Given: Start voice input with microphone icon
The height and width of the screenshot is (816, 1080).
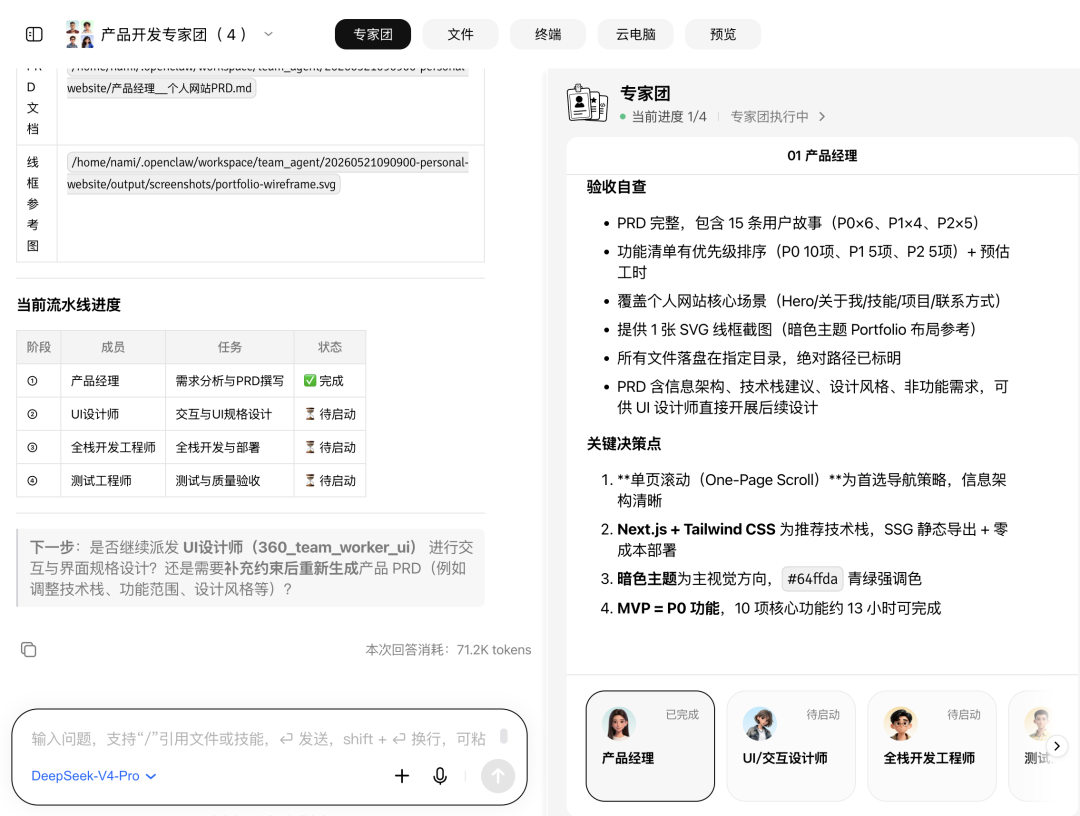Looking at the screenshot, I should tap(439, 776).
